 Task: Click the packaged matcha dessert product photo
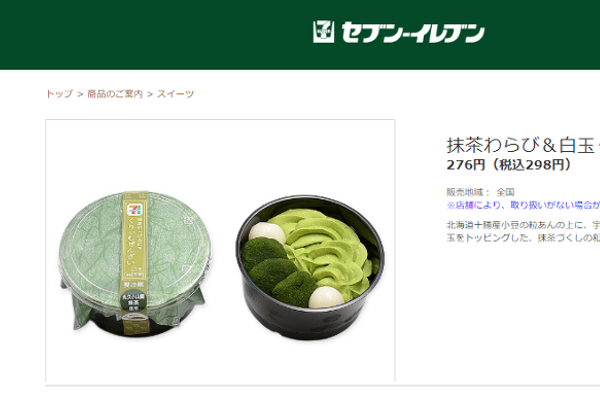[x=135, y=263]
